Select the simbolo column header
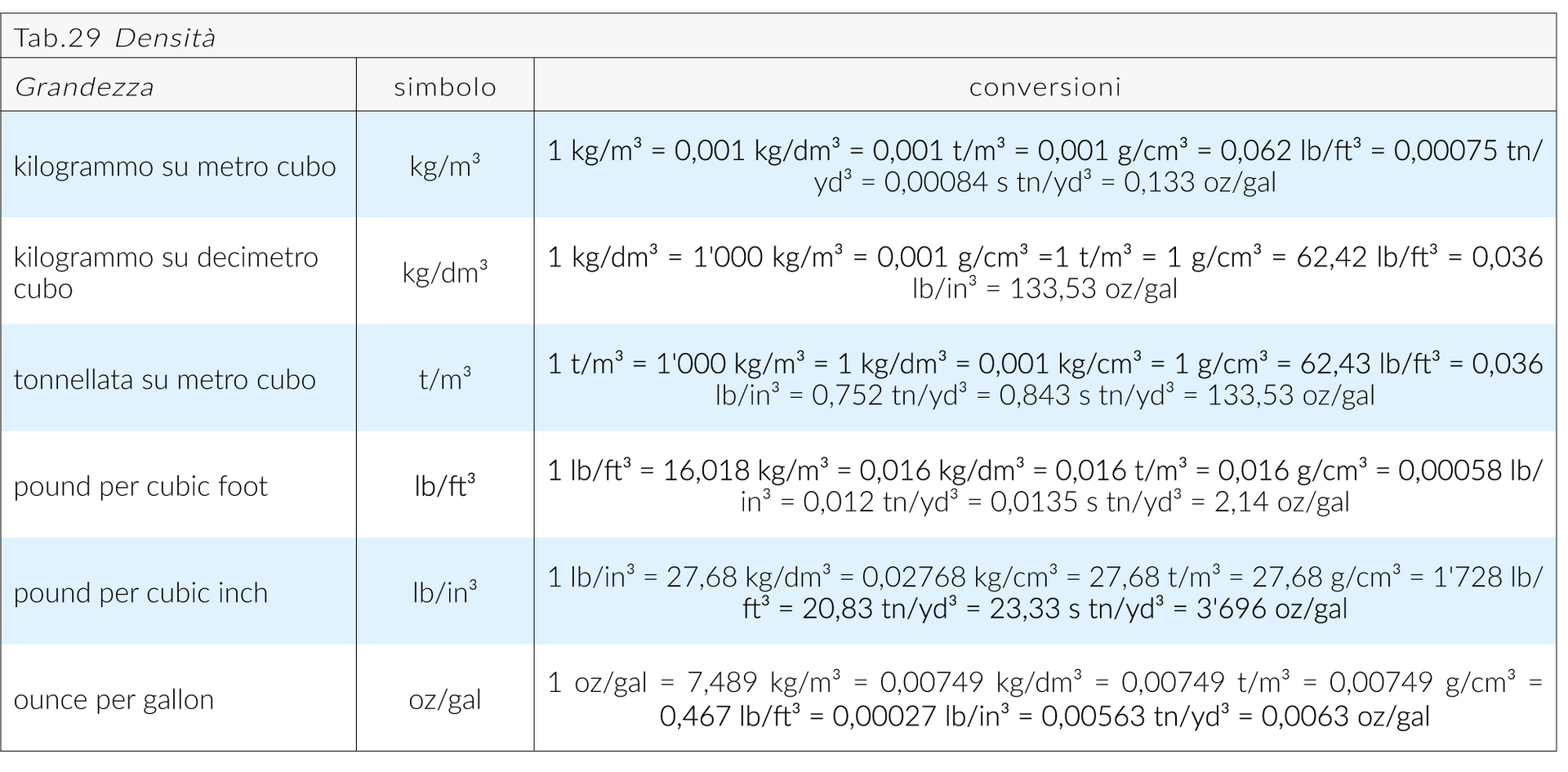This screenshot has height=772, width=1568. [x=445, y=87]
